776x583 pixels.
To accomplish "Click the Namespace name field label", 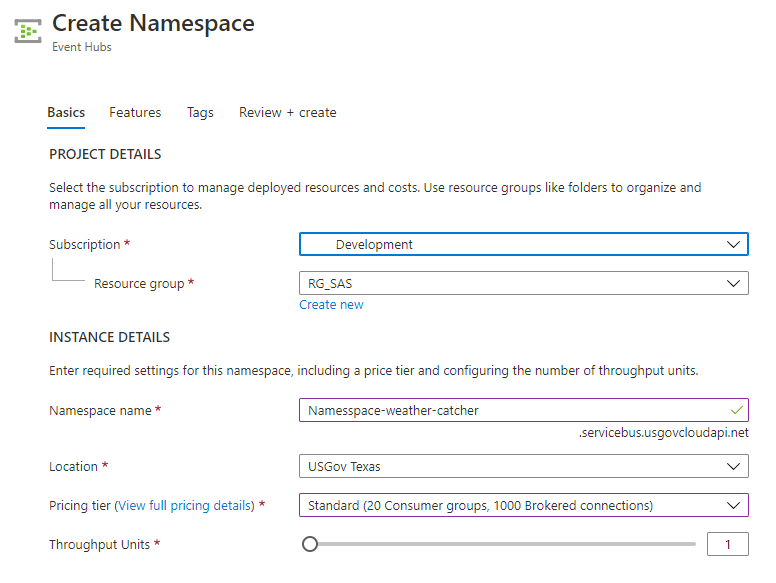I will [x=100, y=411].
